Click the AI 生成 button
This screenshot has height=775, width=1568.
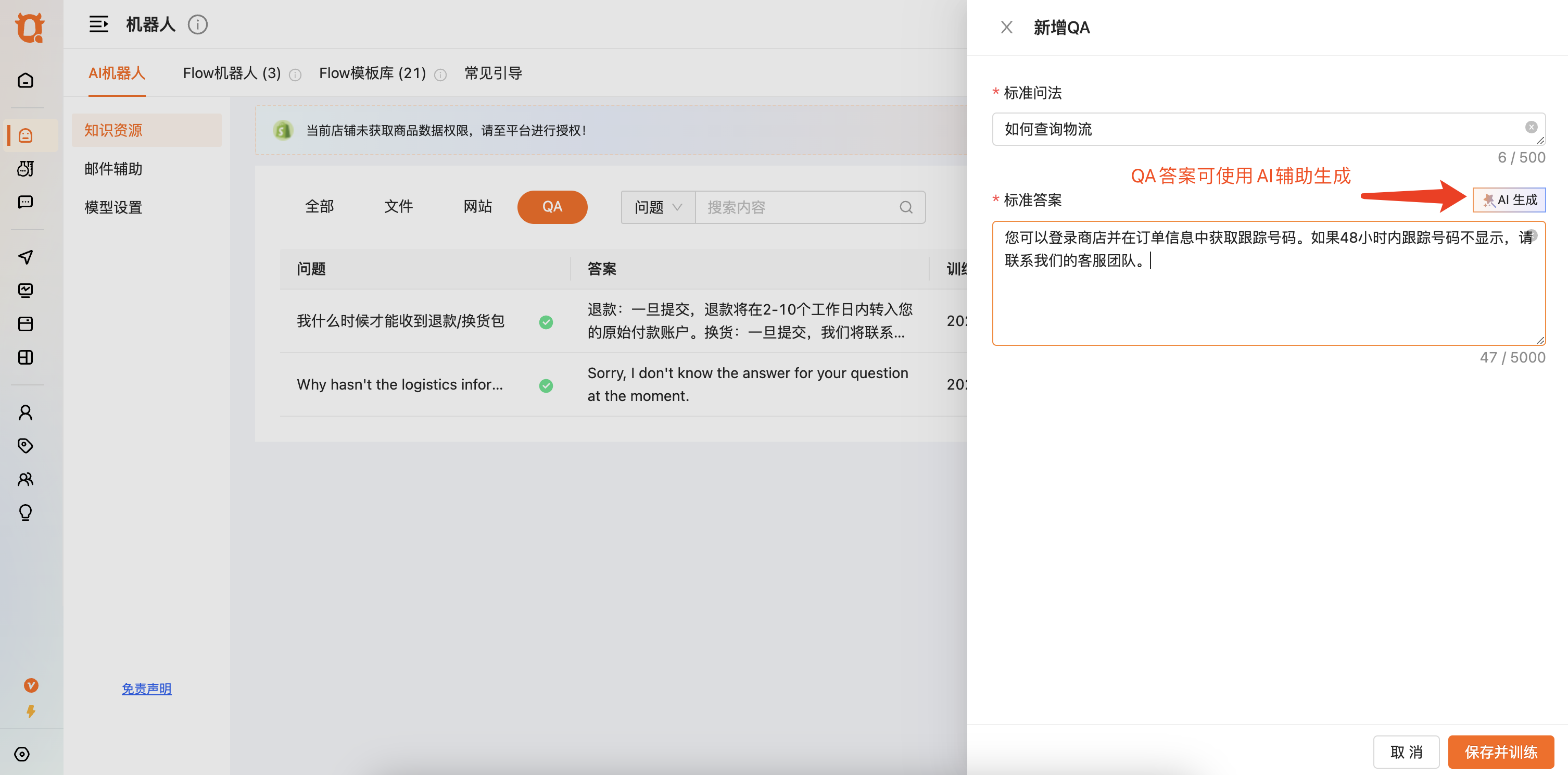1509,201
